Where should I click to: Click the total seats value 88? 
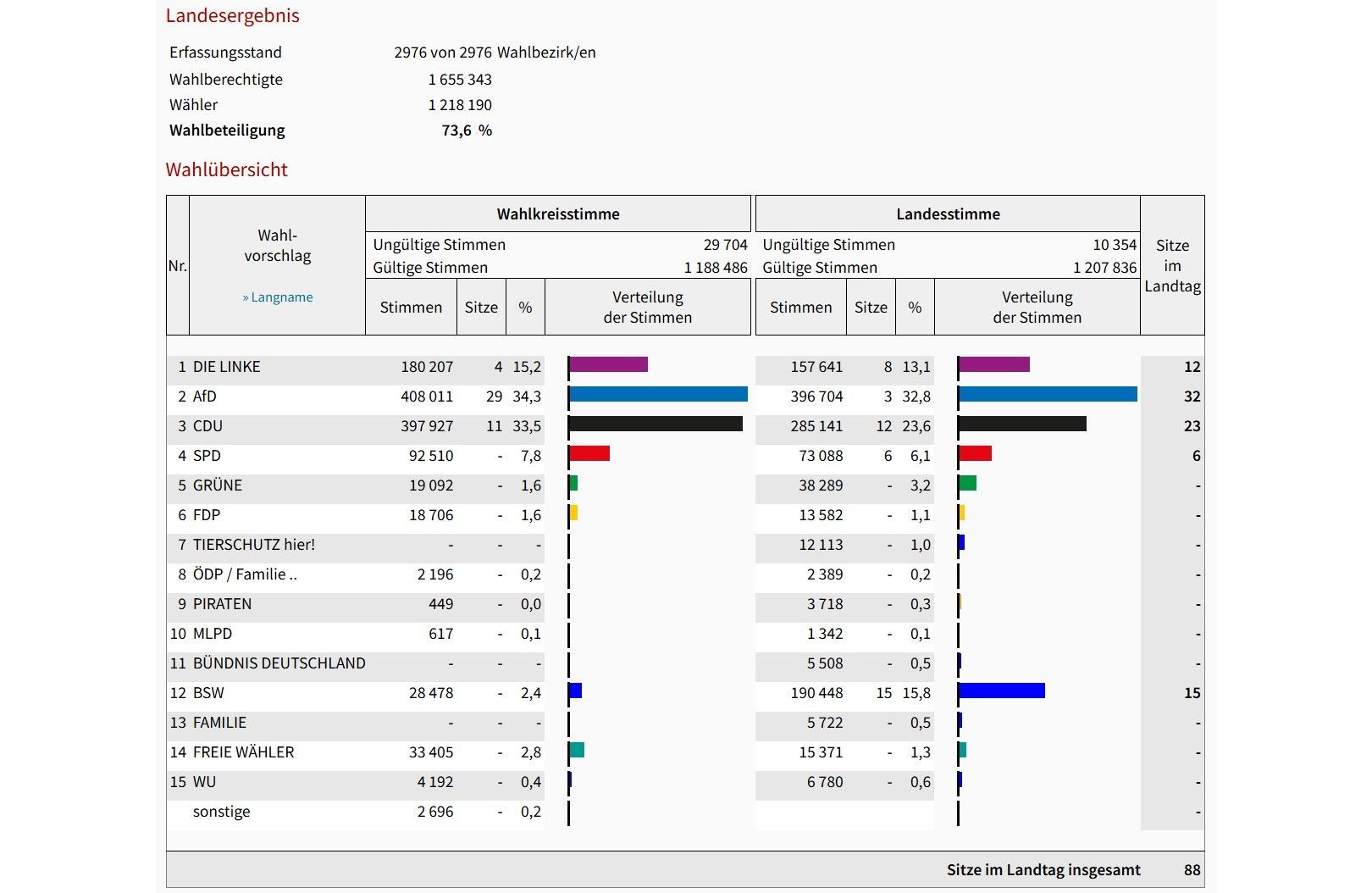coord(1192,870)
